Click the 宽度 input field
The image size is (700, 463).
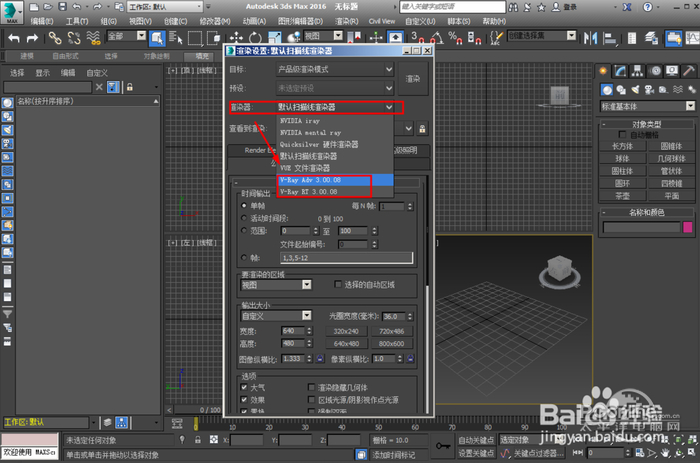293,331
